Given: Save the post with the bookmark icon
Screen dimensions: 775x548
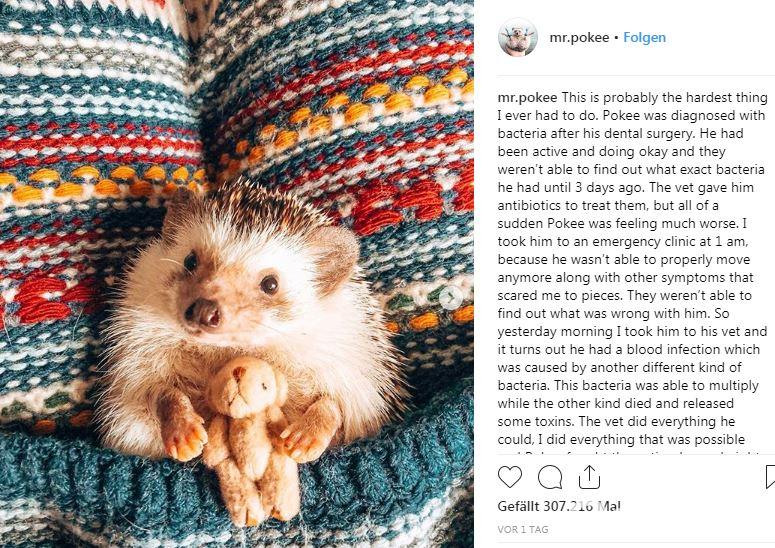Looking at the screenshot, I should 769,477.
